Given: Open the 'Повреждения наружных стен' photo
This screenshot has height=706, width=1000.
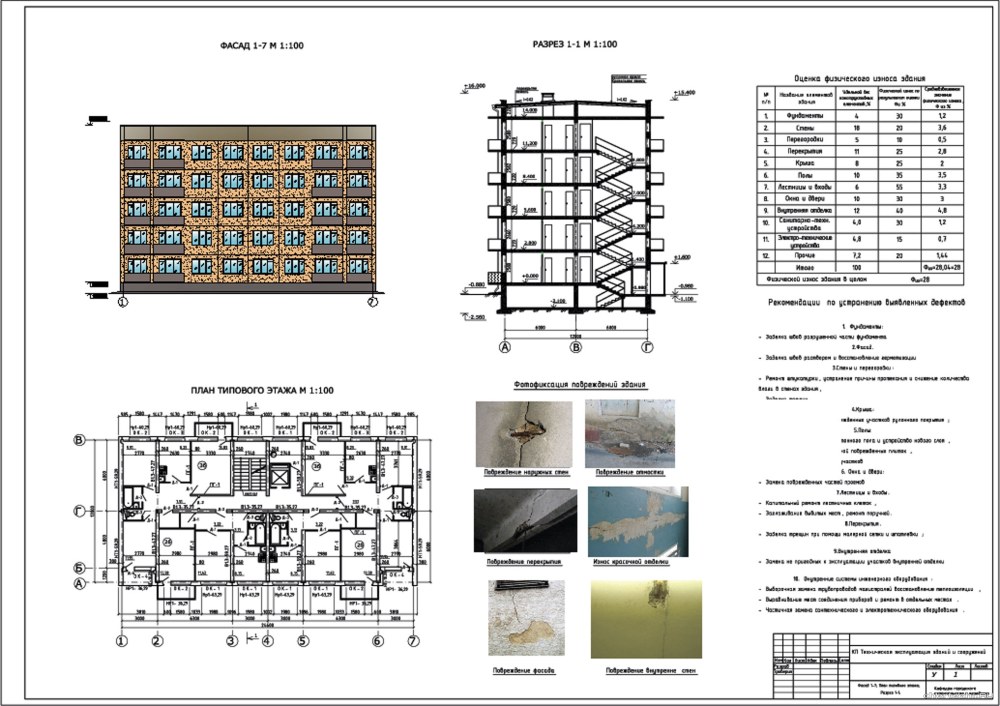Looking at the screenshot, I should pos(523,433).
